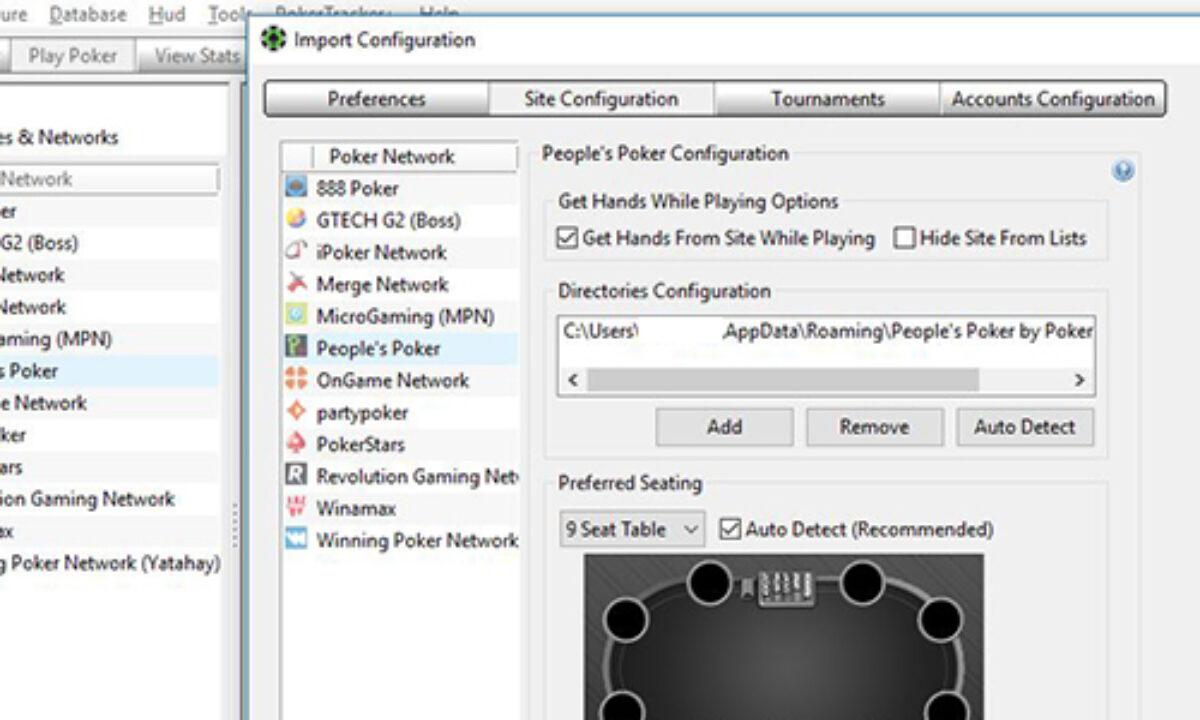Open View Stats tab in main window

coord(192,56)
